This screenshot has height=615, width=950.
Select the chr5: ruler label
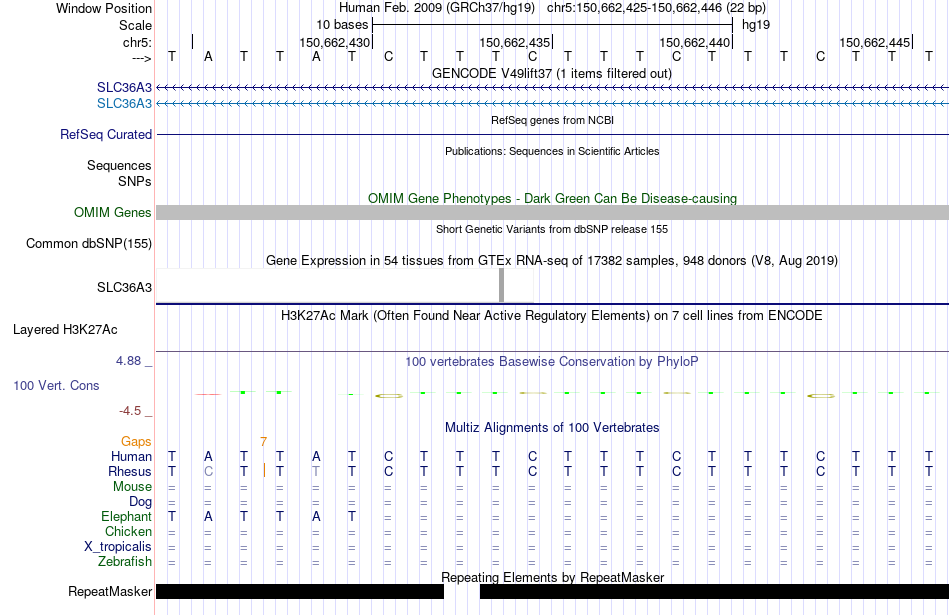pyautogui.click(x=137, y=42)
